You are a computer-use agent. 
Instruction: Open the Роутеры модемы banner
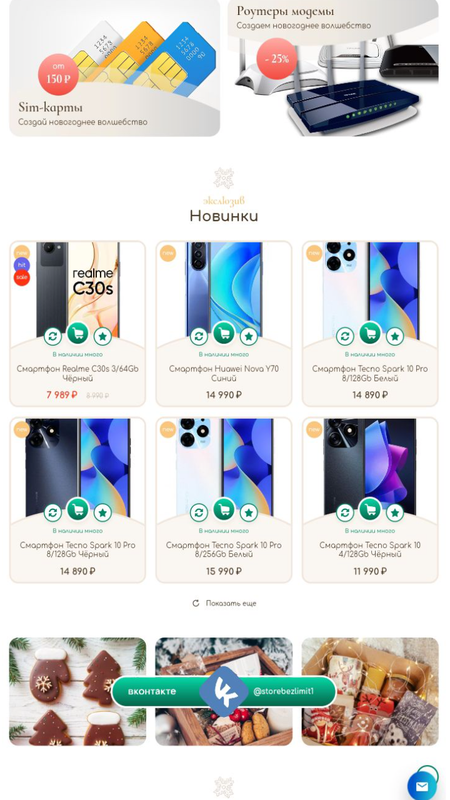[x=333, y=68]
